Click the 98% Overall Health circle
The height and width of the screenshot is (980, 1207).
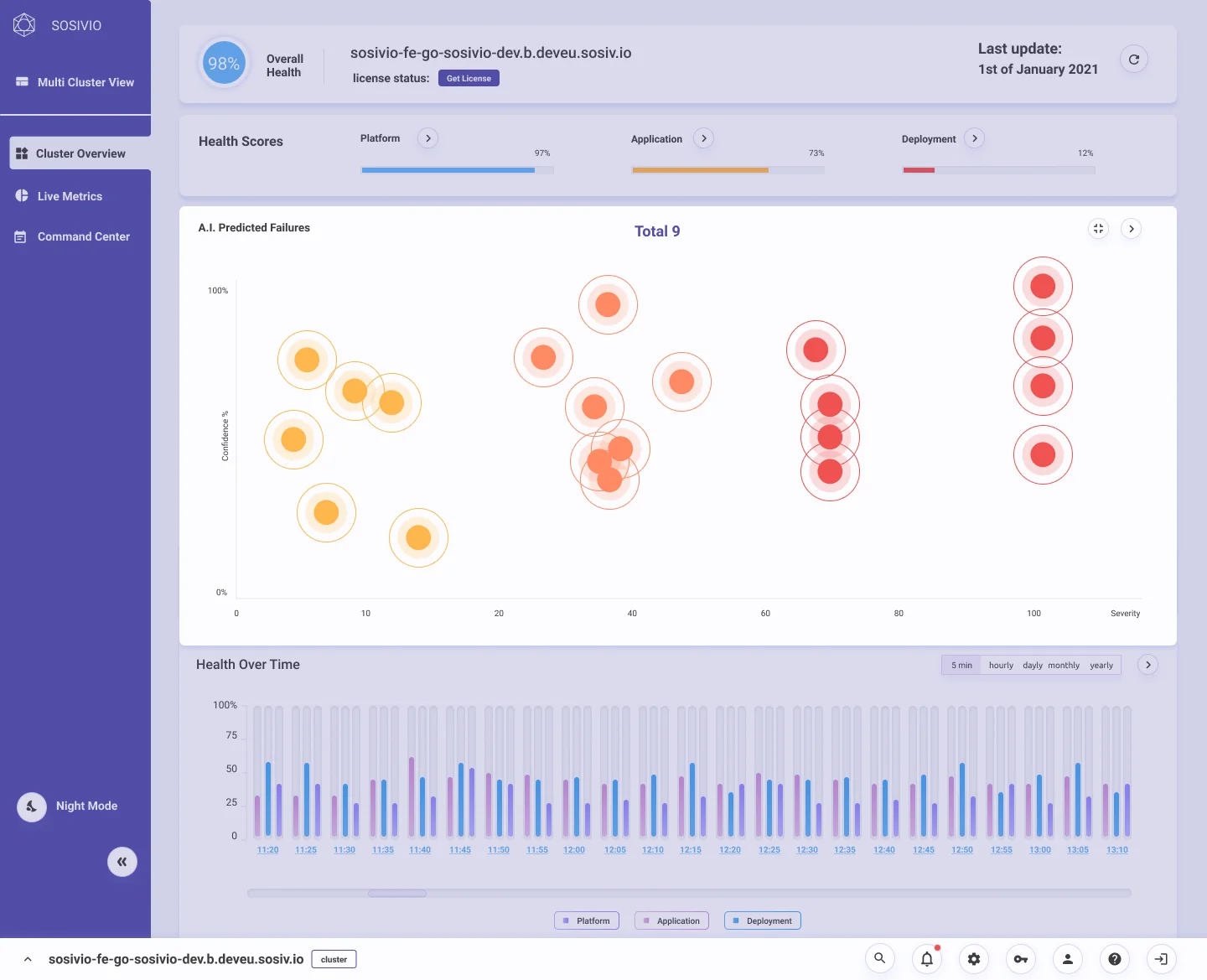pyautogui.click(x=224, y=64)
